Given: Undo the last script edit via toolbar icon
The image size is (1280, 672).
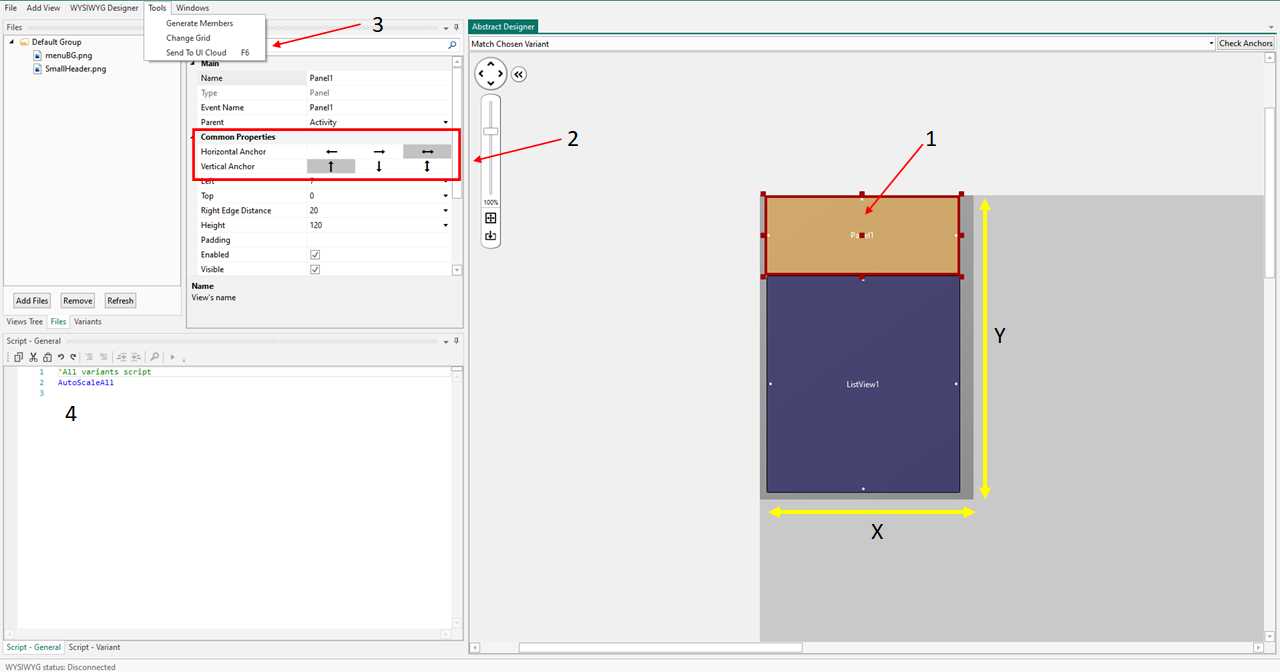Looking at the screenshot, I should tap(61, 357).
